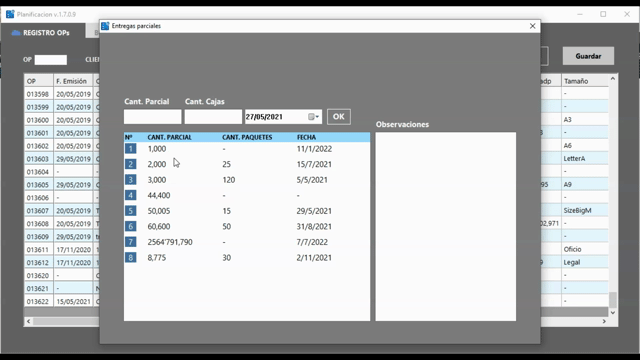
Task: Click the OK button
Action: point(338,117)
